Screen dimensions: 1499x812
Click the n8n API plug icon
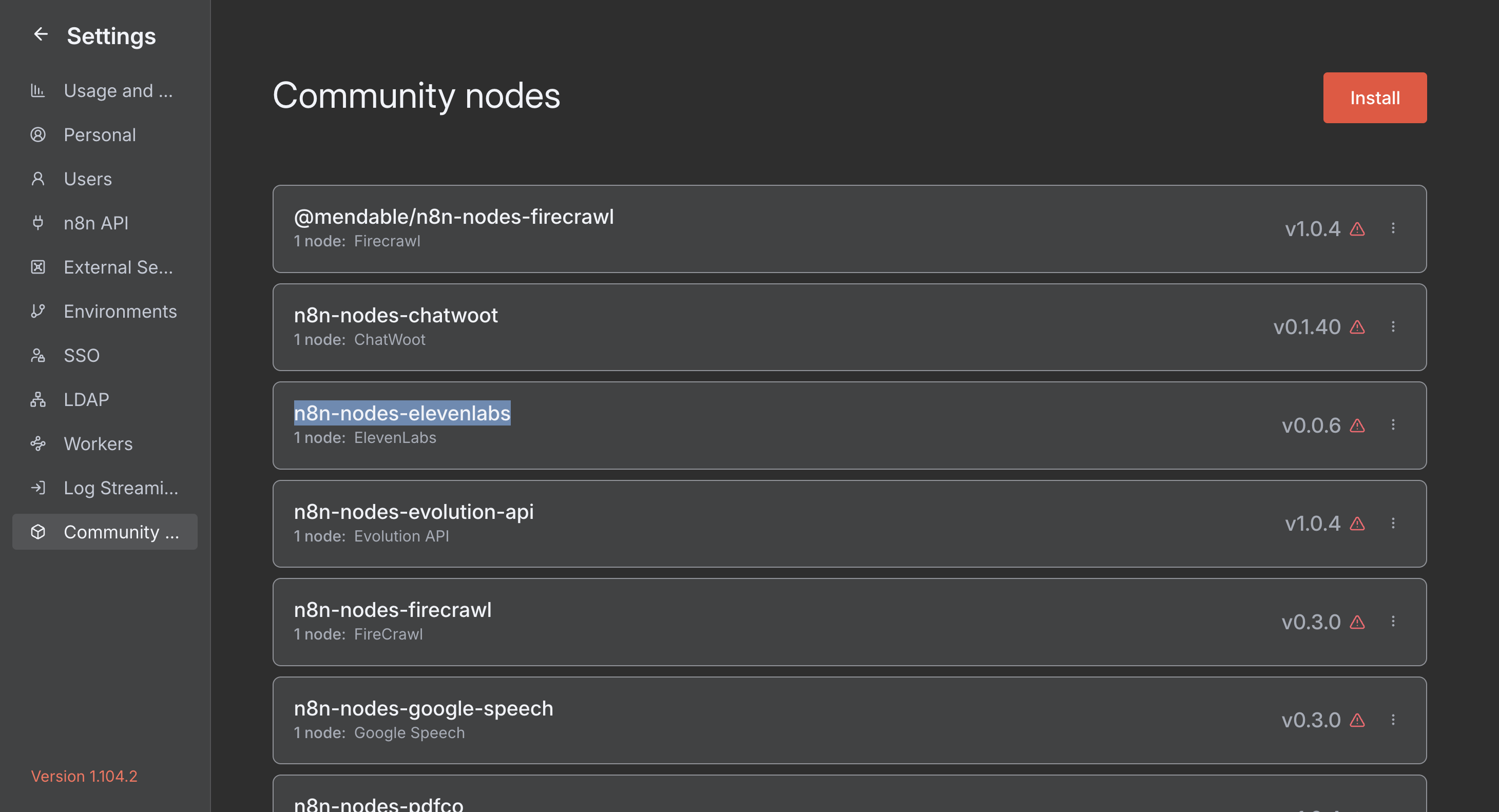(38, 223)
